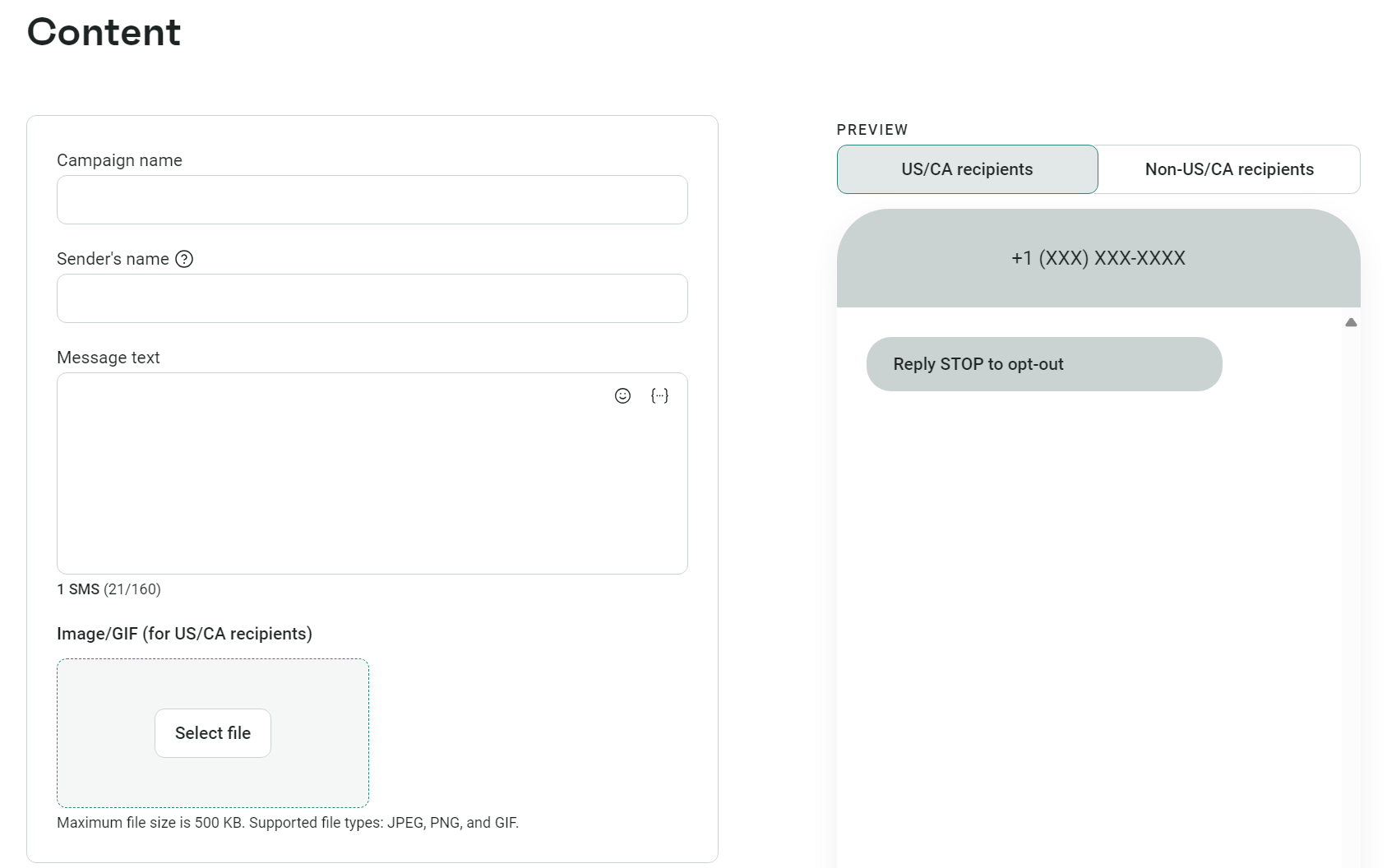This screenshot has height=868, width=1387.
Task: Open the emoji picker in message text
Action: point(622,396)
